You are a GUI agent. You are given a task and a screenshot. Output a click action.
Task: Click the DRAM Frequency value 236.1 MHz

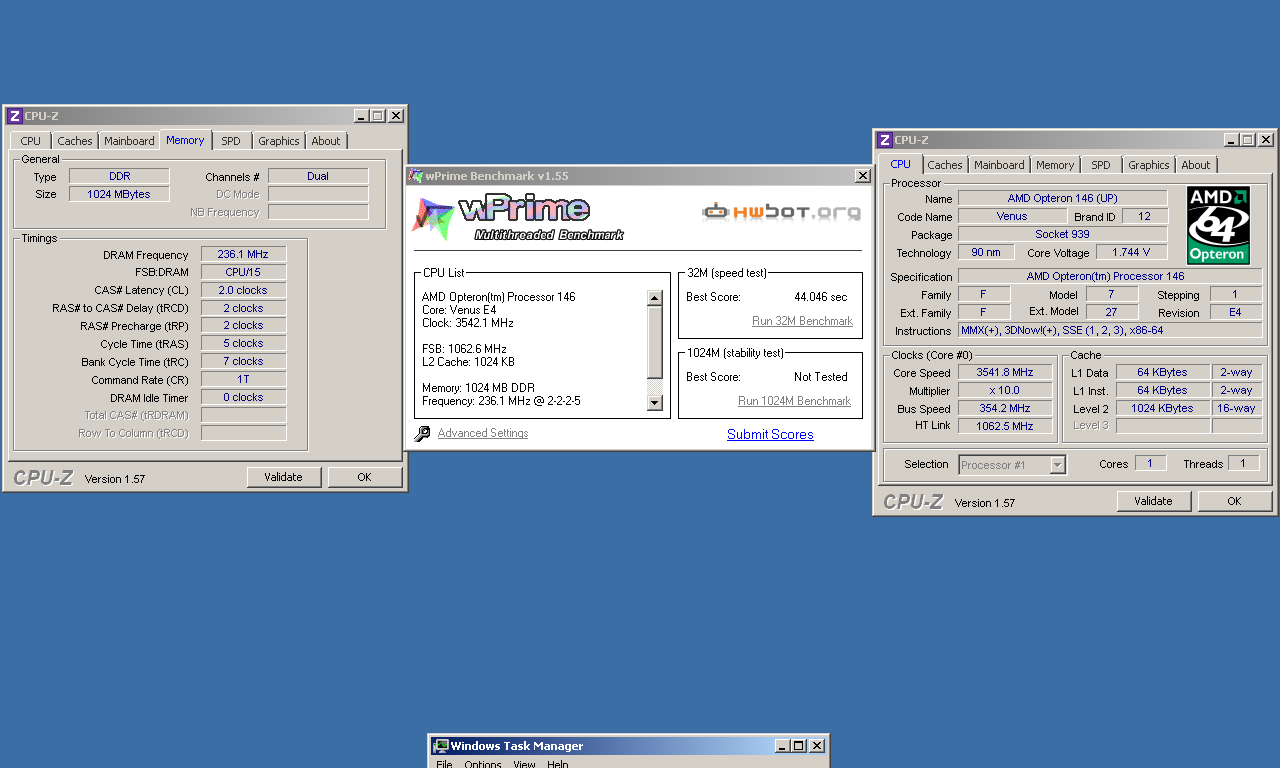pos(243,254)
